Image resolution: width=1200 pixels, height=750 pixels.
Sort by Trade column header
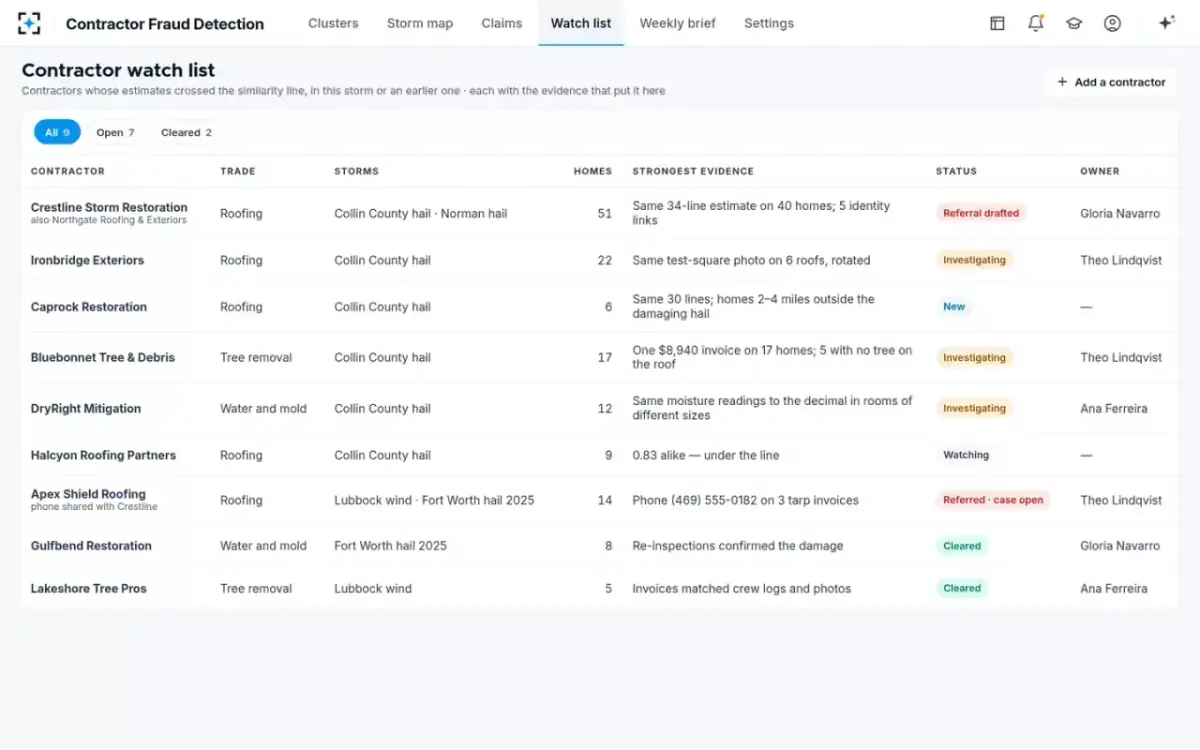tap(238, 171)
